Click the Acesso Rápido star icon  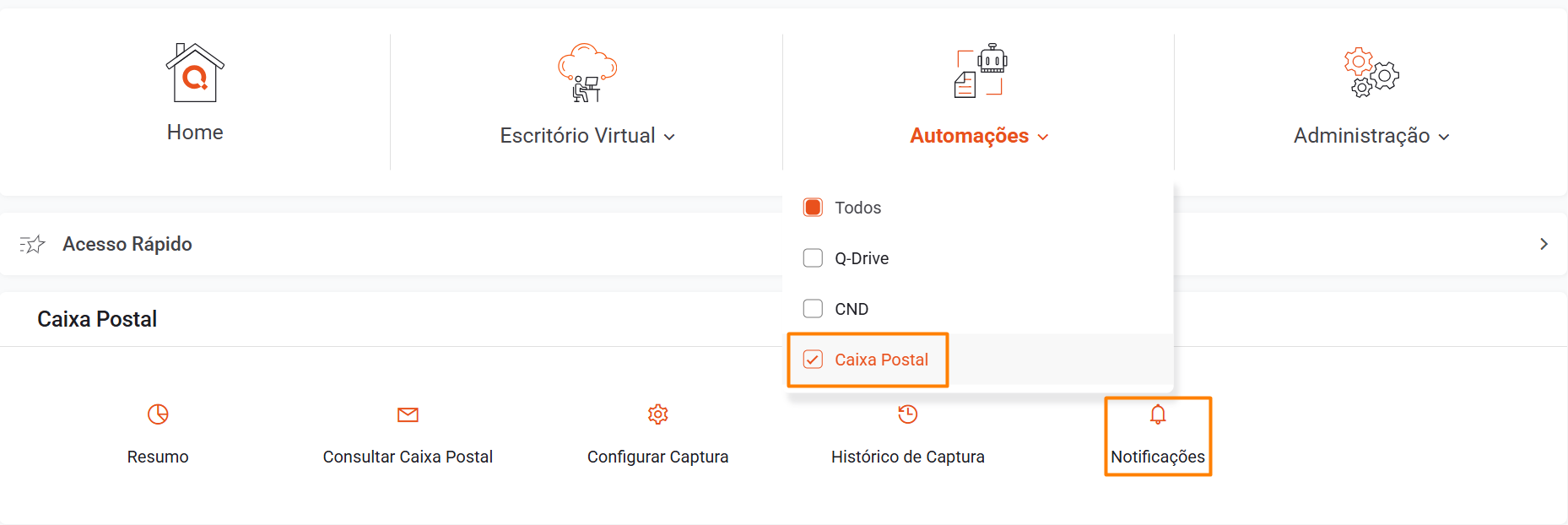(32, 244)
